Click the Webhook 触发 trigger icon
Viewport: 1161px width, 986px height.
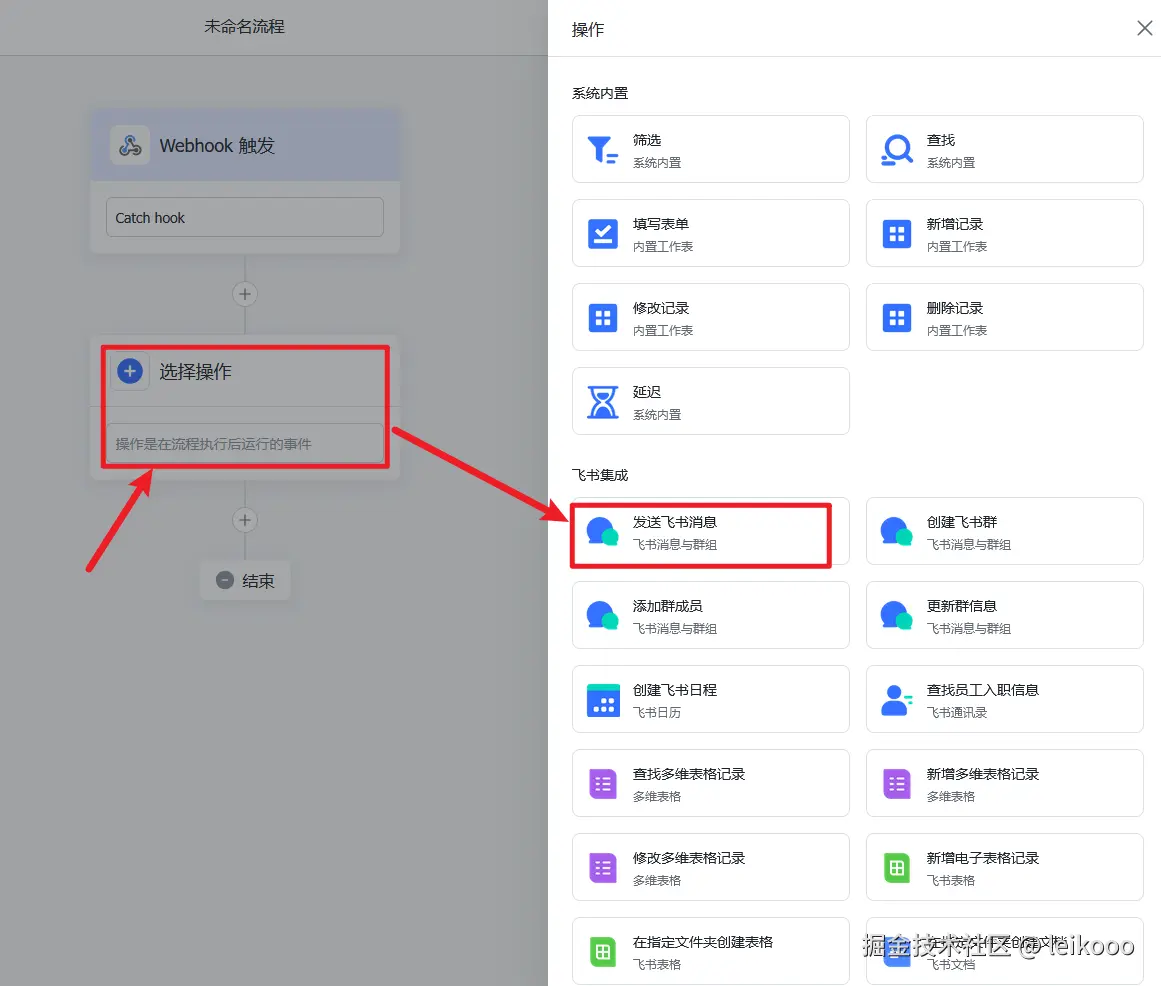(x=130, y=145)
